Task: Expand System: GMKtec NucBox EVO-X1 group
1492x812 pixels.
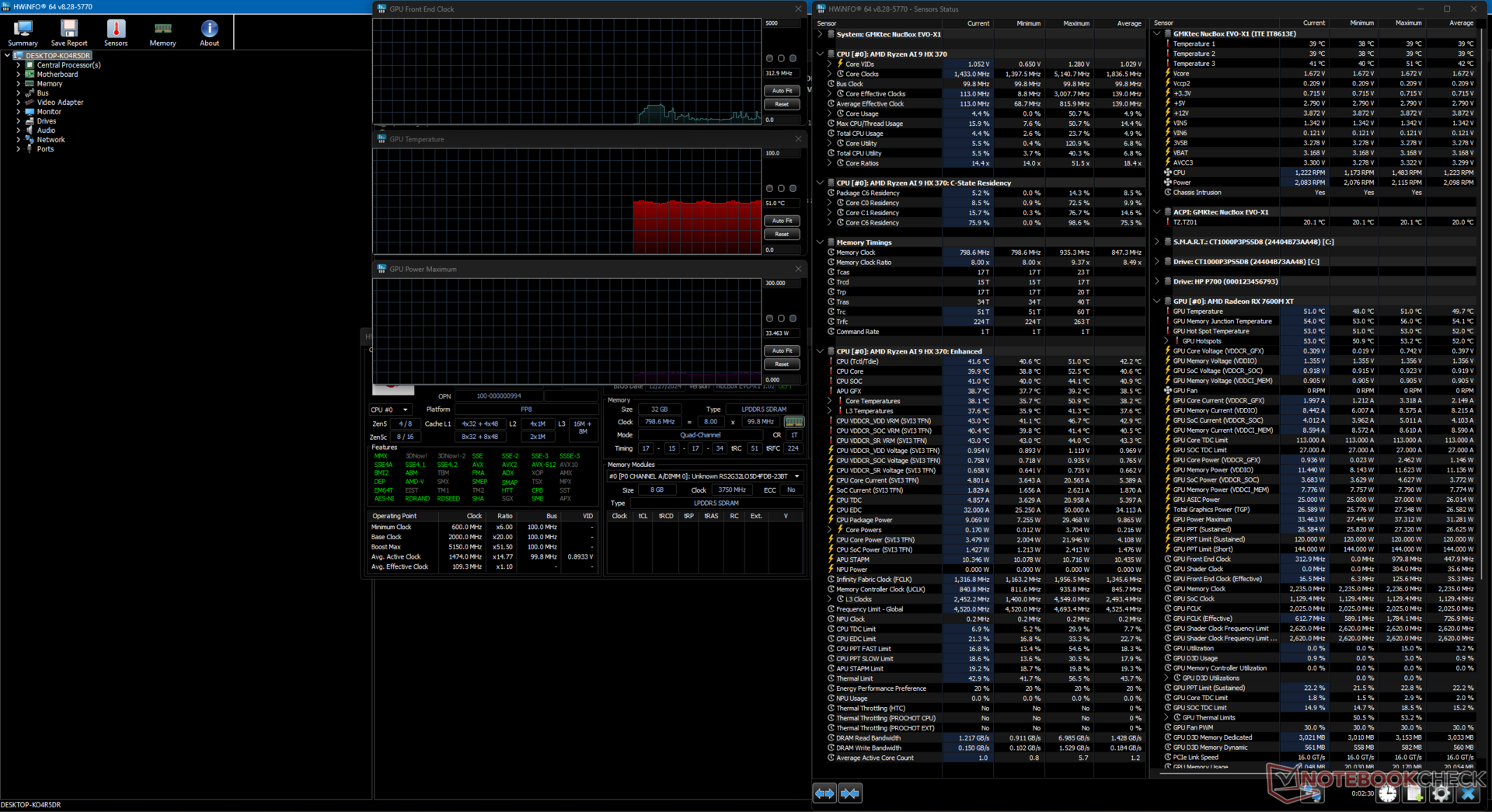Action: 820,34
